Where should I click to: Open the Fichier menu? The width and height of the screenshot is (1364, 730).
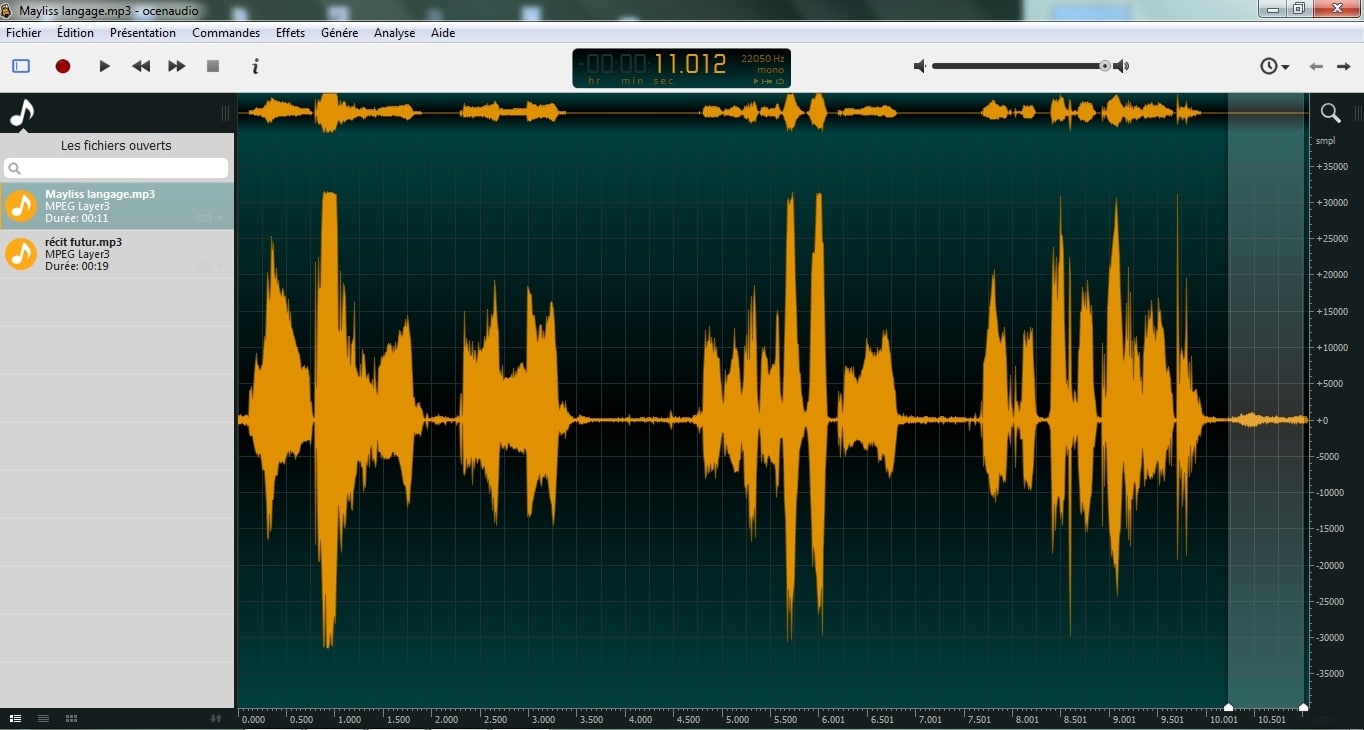[x=23, y=32]
